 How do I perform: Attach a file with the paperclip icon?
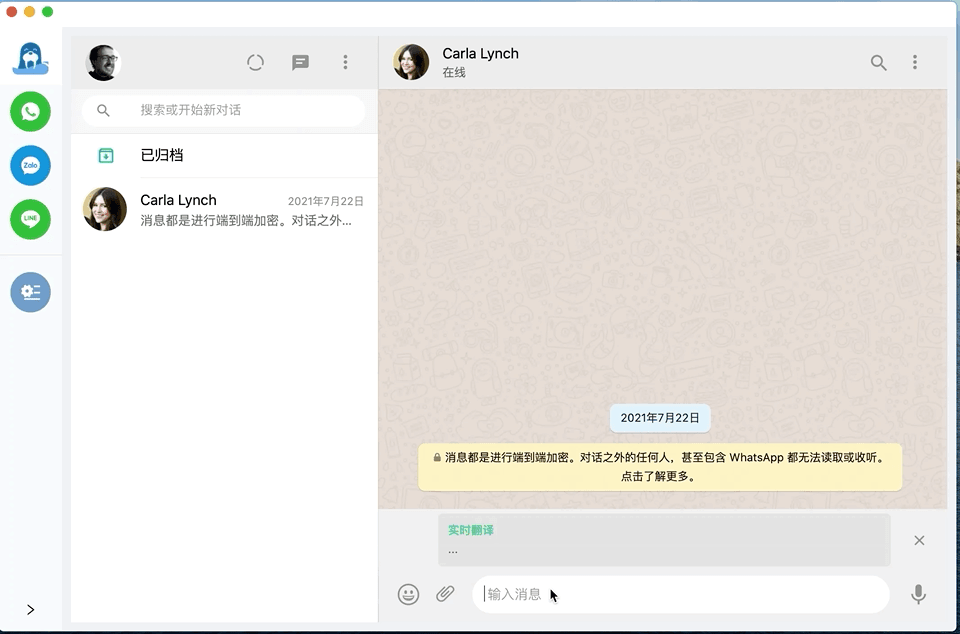click(x=445, y=593)
